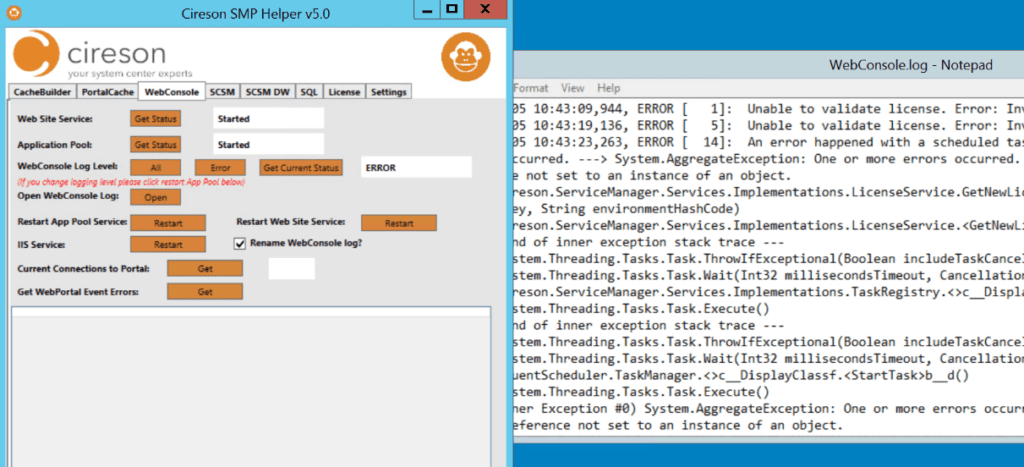Viewport: 1024px width, 467px height.
Task: Switch to the SQL tab
Action: 309,92
